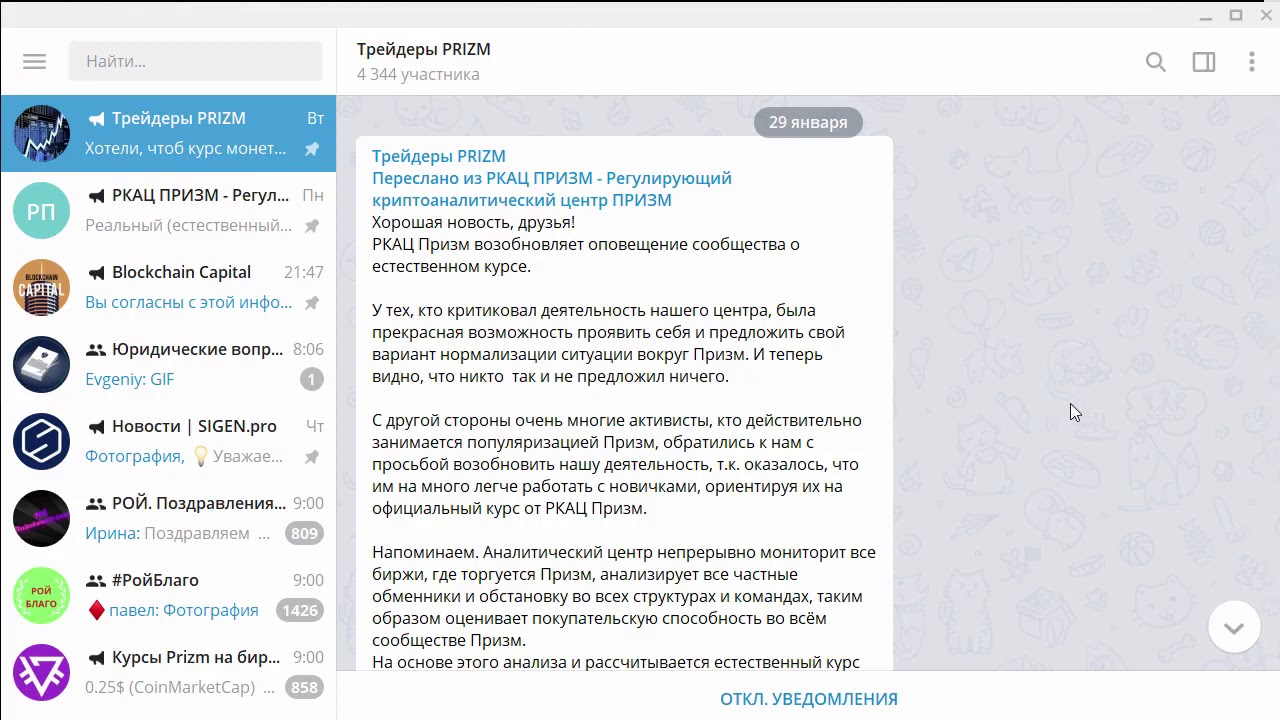Toggle the right info sidebar panel
Viewport: 1280px width, 720px height.
[x=1204, y=62]
